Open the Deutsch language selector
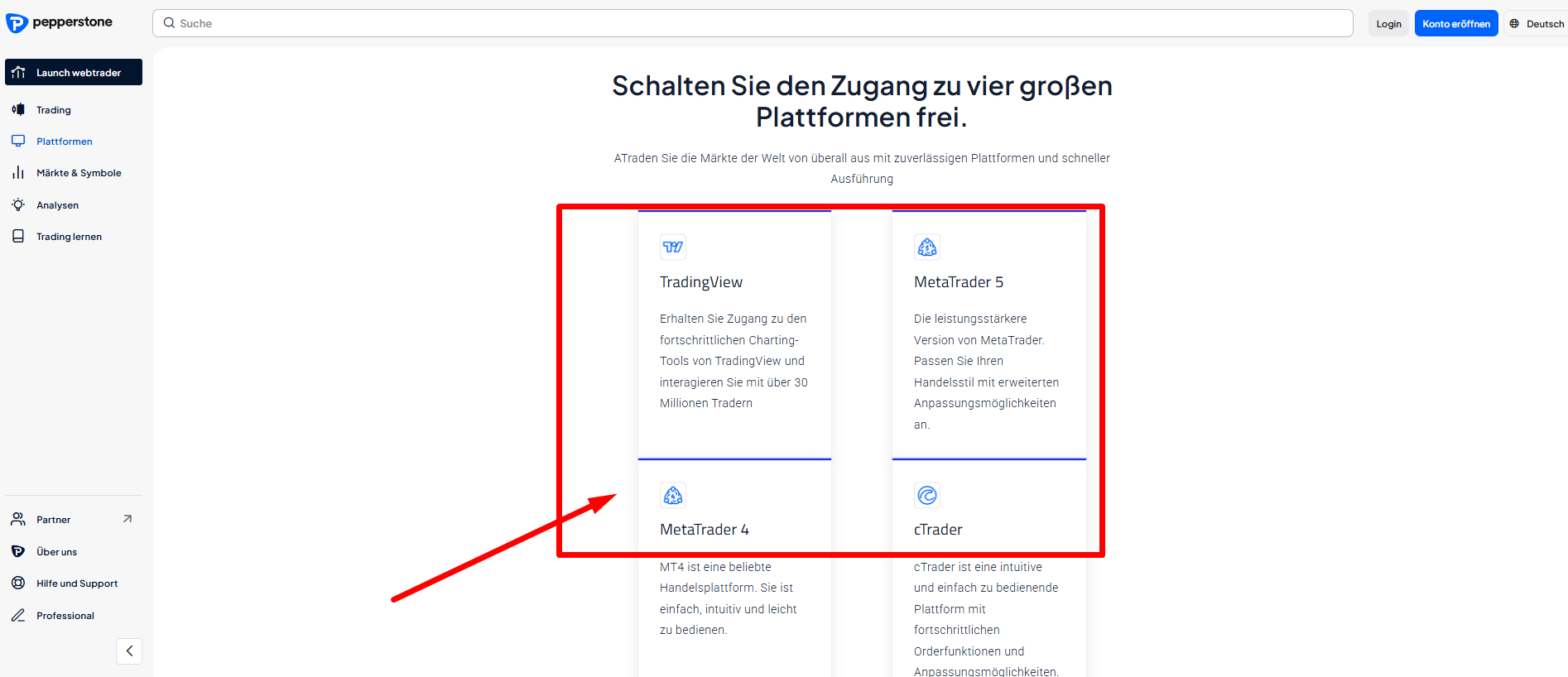The width and height of the screenshot is (1568, 677). [x=1537, y=23]
